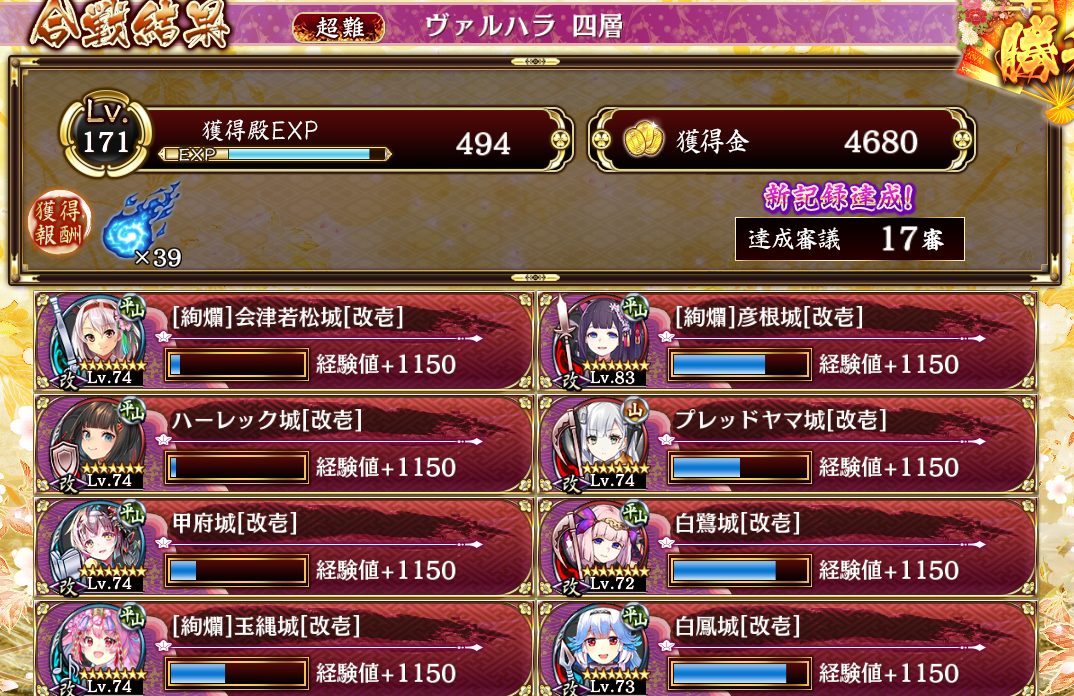Click the 山 terrain icon on プレッドヤマ城
Screen dimensions: 1074x696
pos(635,410)
